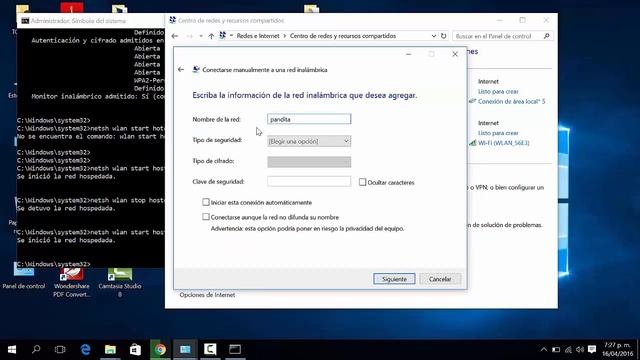Refresh the Control Panel address bar
The width and height of the screenshot is (640, 360).
coord(443,36)
